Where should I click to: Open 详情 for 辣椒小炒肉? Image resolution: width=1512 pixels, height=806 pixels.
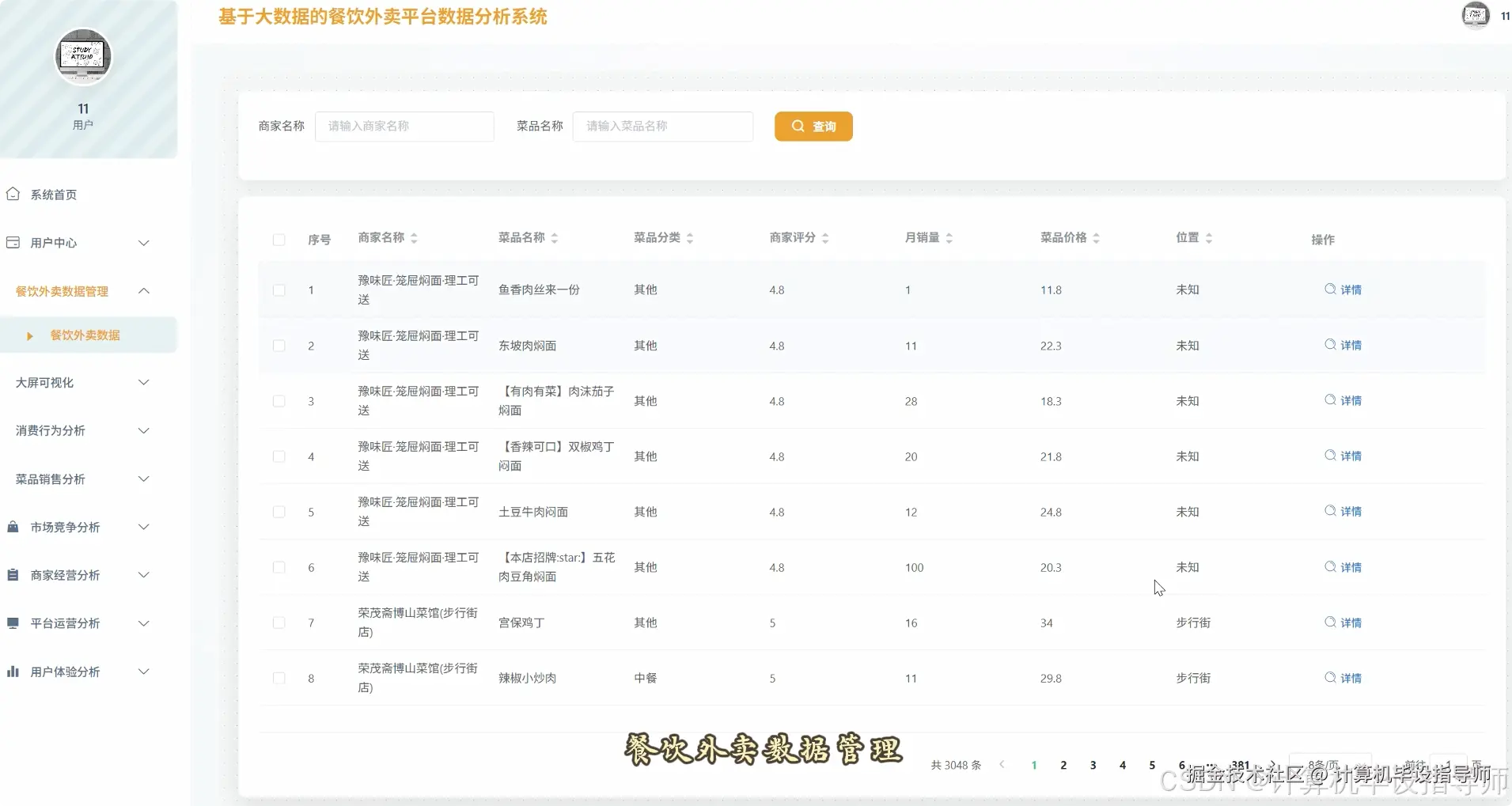[1345, 678]
